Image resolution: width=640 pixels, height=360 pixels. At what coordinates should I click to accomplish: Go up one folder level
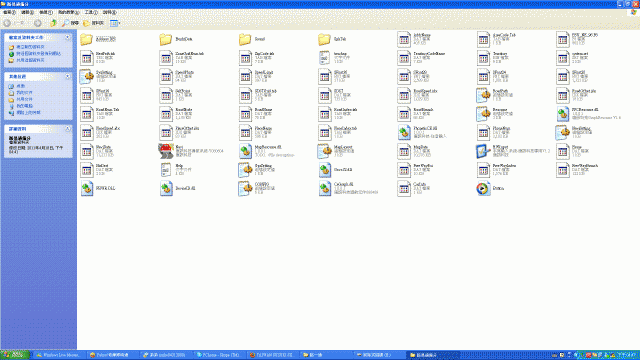[x=53, y=23]
